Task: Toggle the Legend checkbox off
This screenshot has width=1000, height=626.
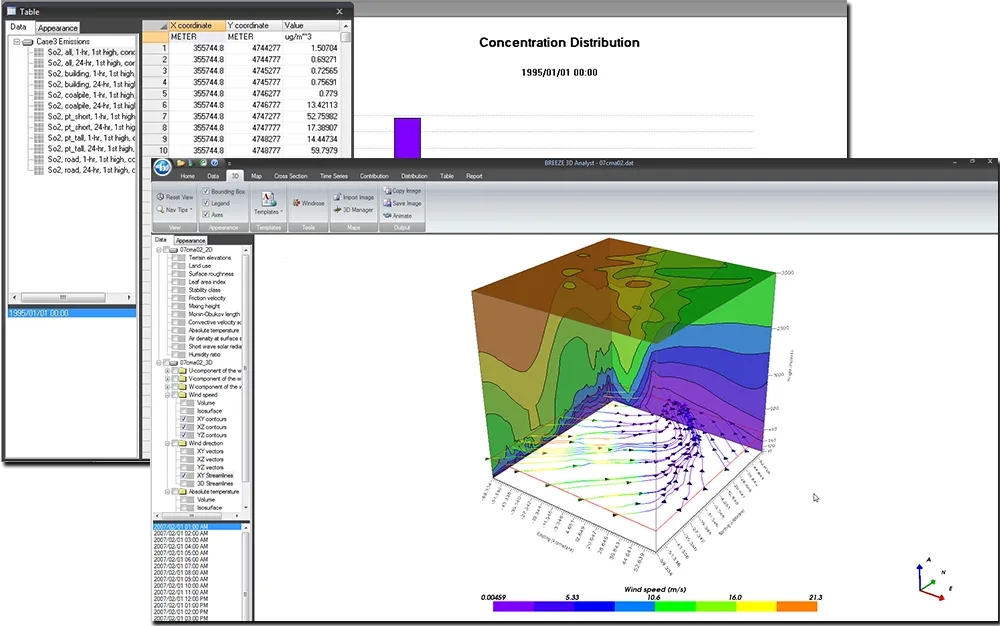Action: click(206, 203)
